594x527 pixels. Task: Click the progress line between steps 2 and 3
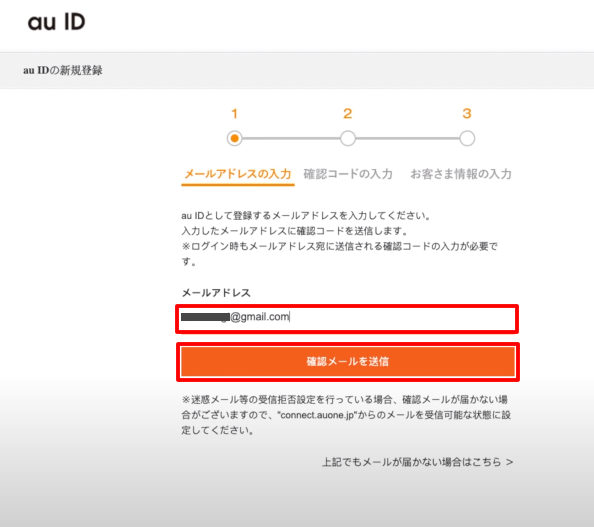[407, 138]
